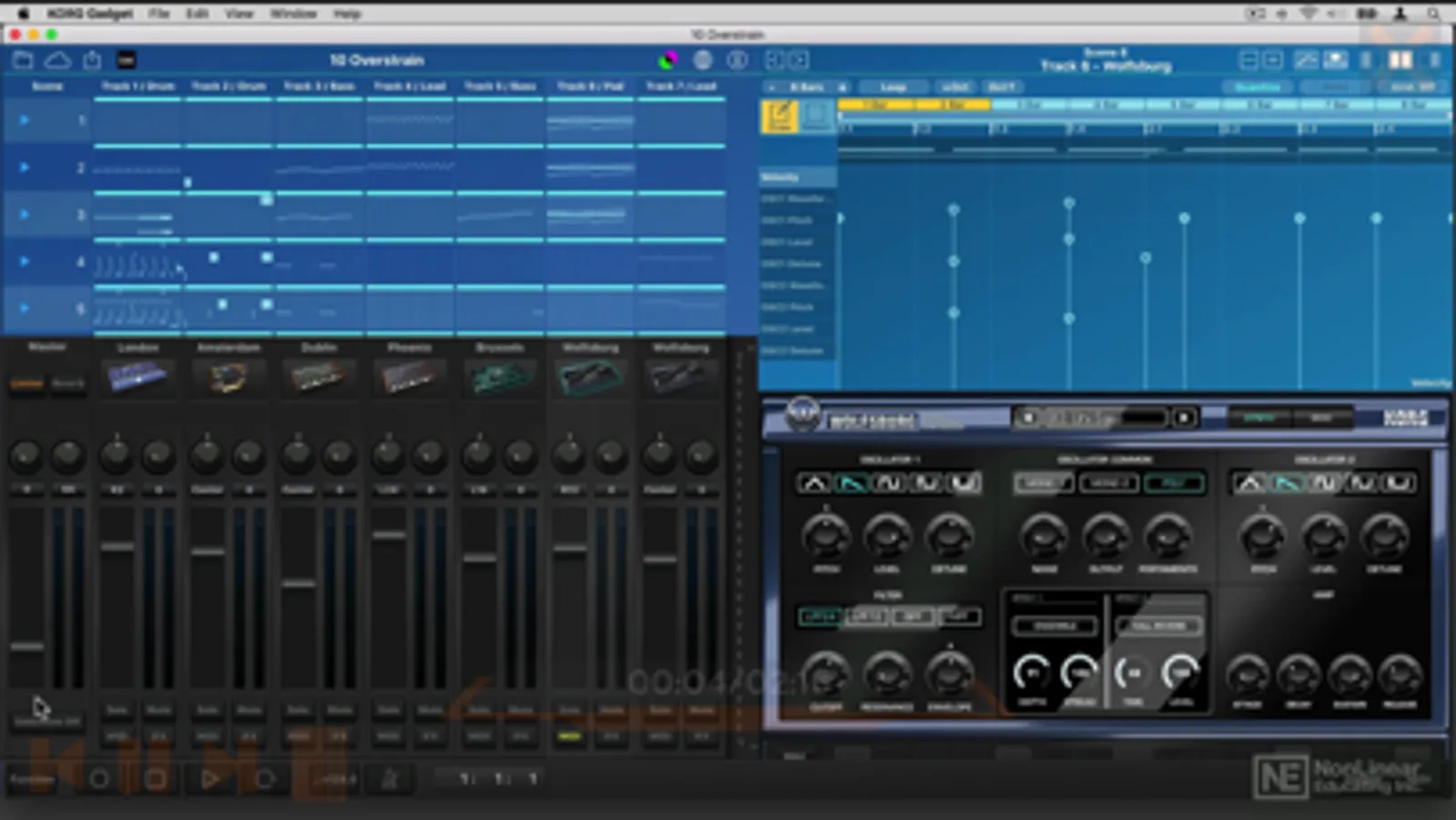Click the Oscillator 1 Pitch knob

coord(826,536)
